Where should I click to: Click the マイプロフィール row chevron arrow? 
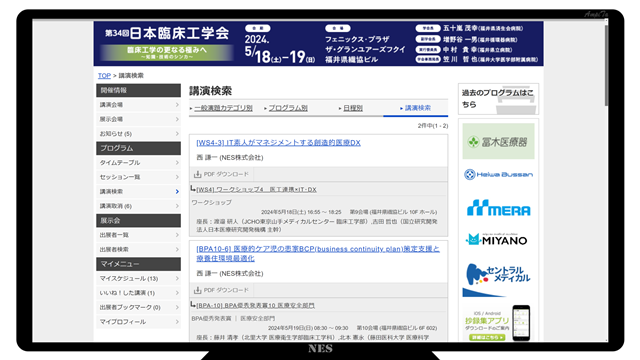177,322
